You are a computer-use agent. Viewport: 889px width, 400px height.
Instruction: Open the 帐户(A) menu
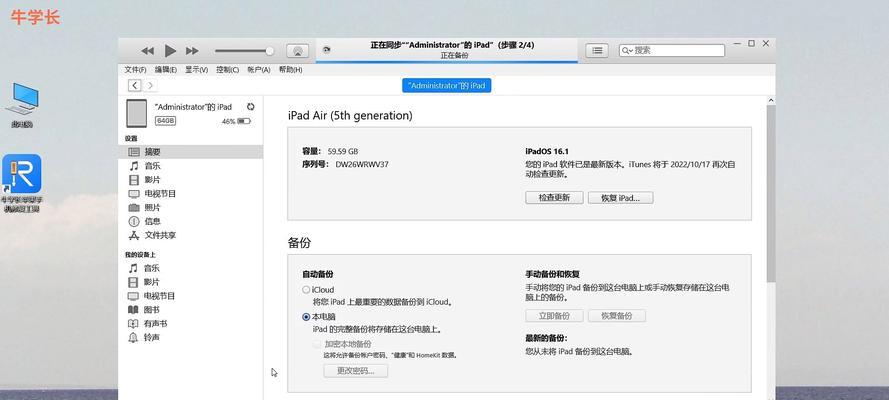click(x=259, y=70)
